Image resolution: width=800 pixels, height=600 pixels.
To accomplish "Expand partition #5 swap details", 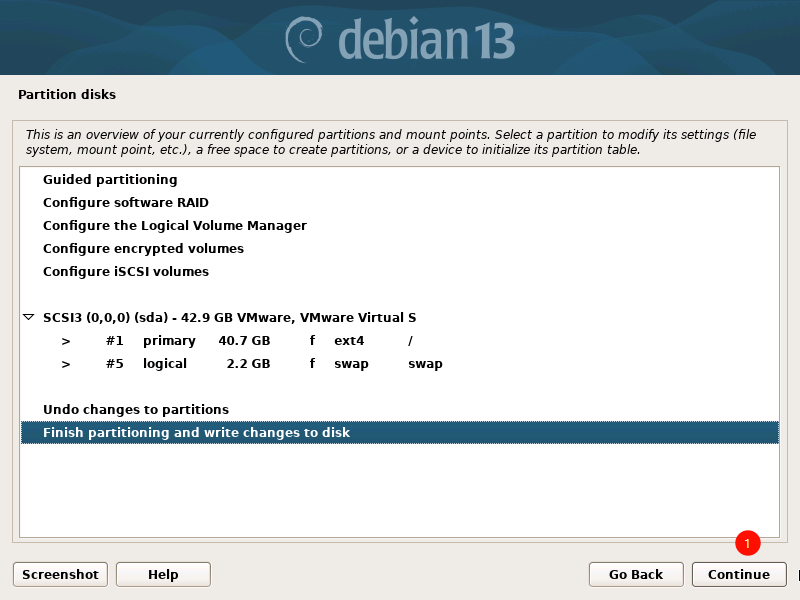I will coord(65,363).
